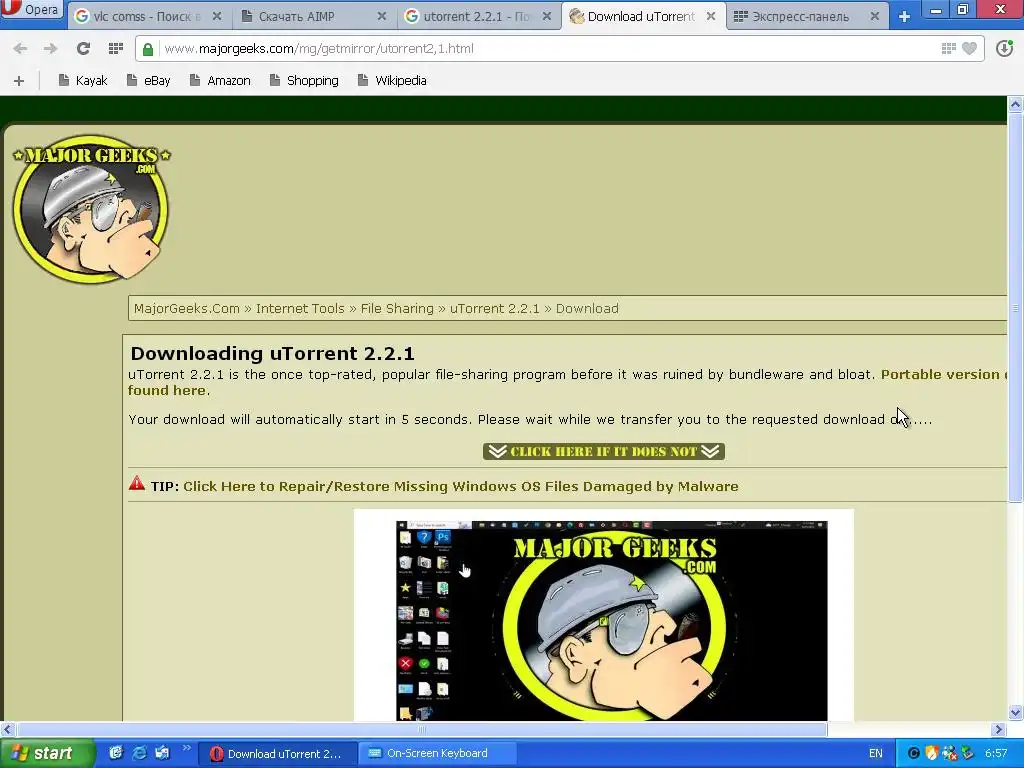This screenshot has height=768, width=1024.
Task: Click vertical scrollbar up arrow
Action: point(1015,104)
